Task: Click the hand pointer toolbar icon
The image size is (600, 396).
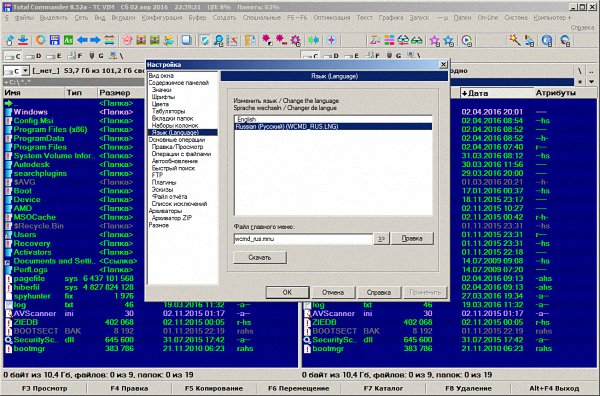Action: coord(10,40)
